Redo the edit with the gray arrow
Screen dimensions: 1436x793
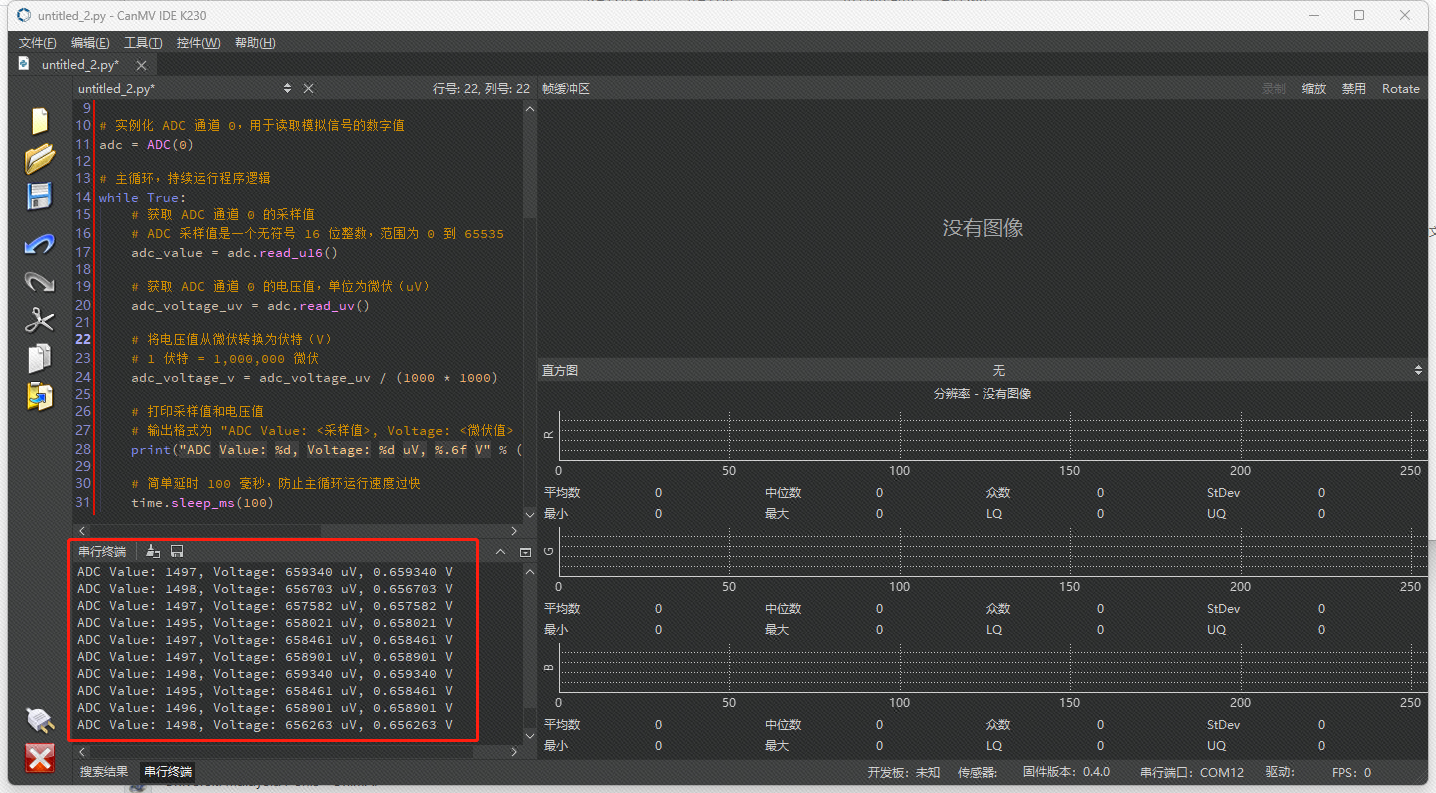[x=39, y=282]
